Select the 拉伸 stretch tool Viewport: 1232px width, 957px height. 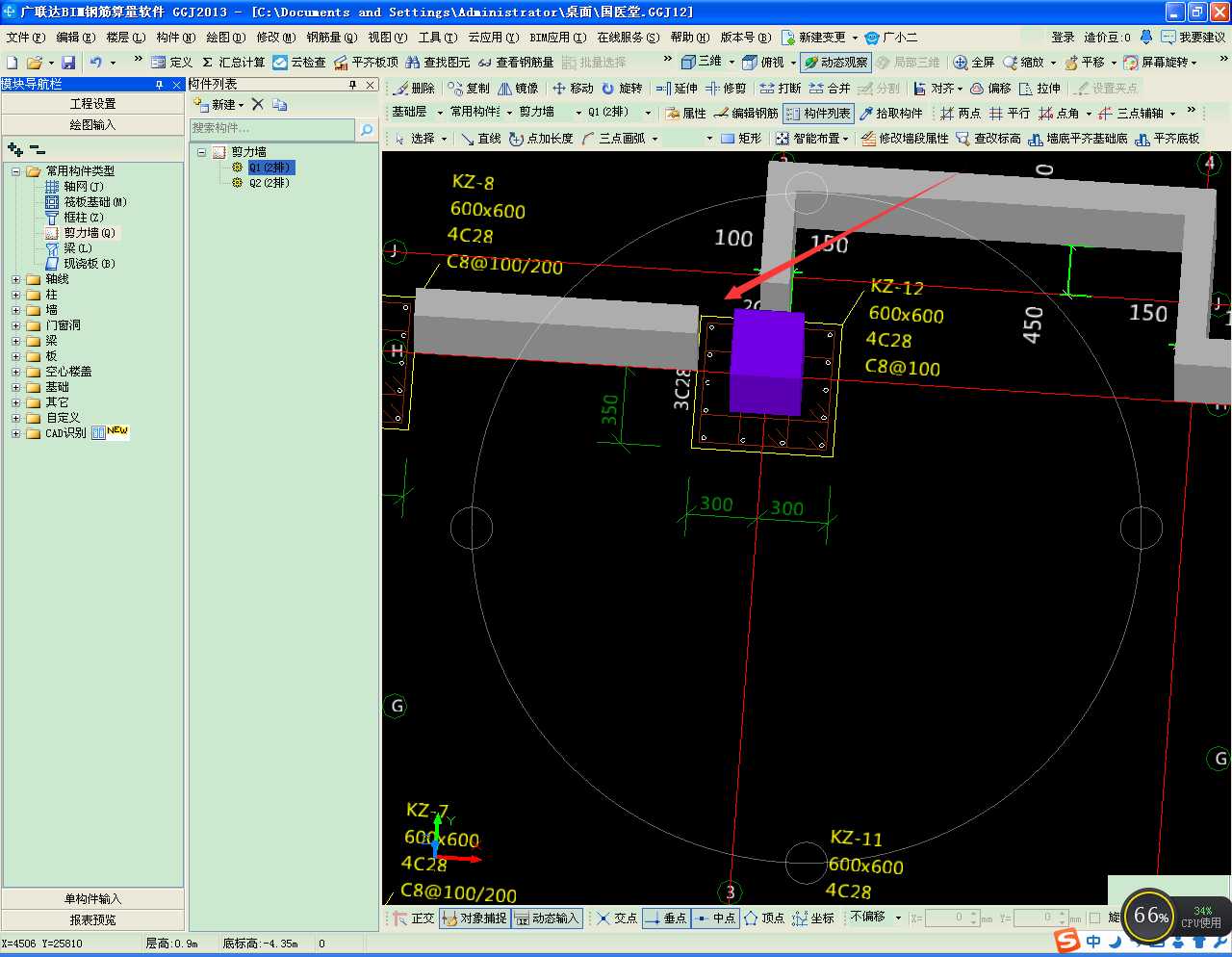coord(1039,89)
